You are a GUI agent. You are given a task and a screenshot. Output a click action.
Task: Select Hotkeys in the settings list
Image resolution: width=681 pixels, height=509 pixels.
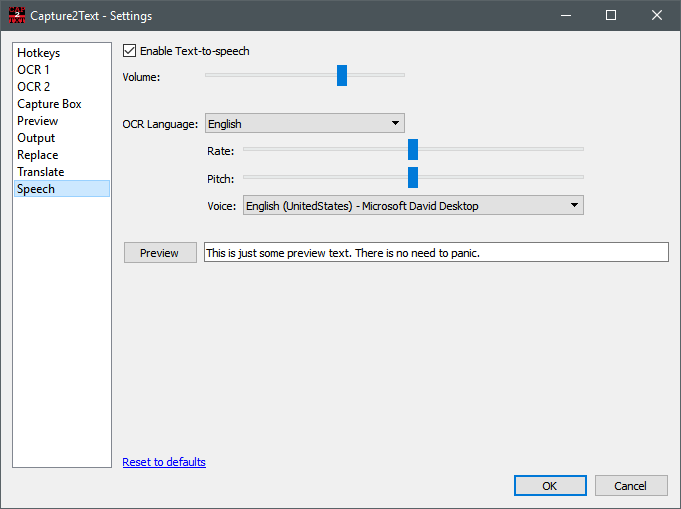tap(38, 53)
